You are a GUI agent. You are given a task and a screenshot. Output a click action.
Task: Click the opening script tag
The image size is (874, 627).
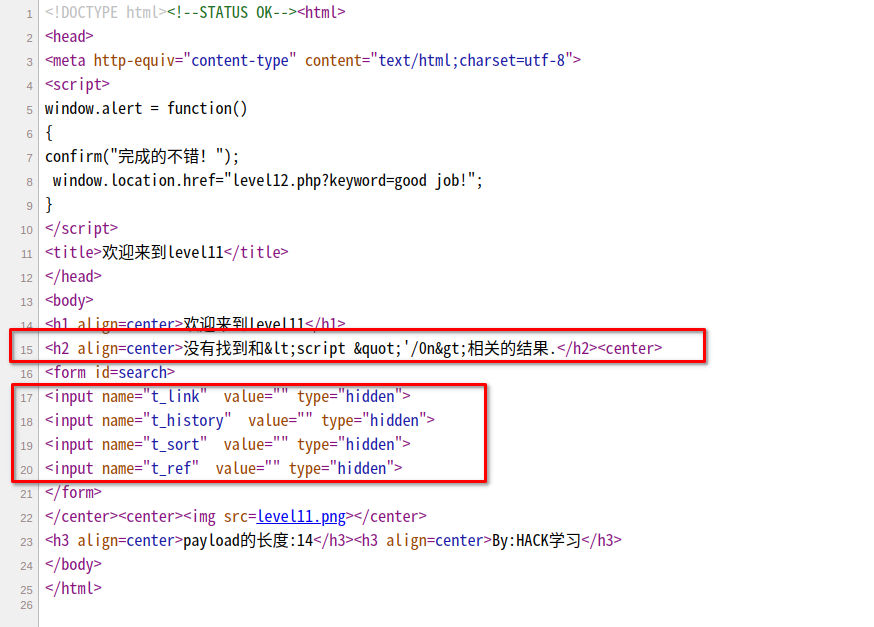[77, 84]
